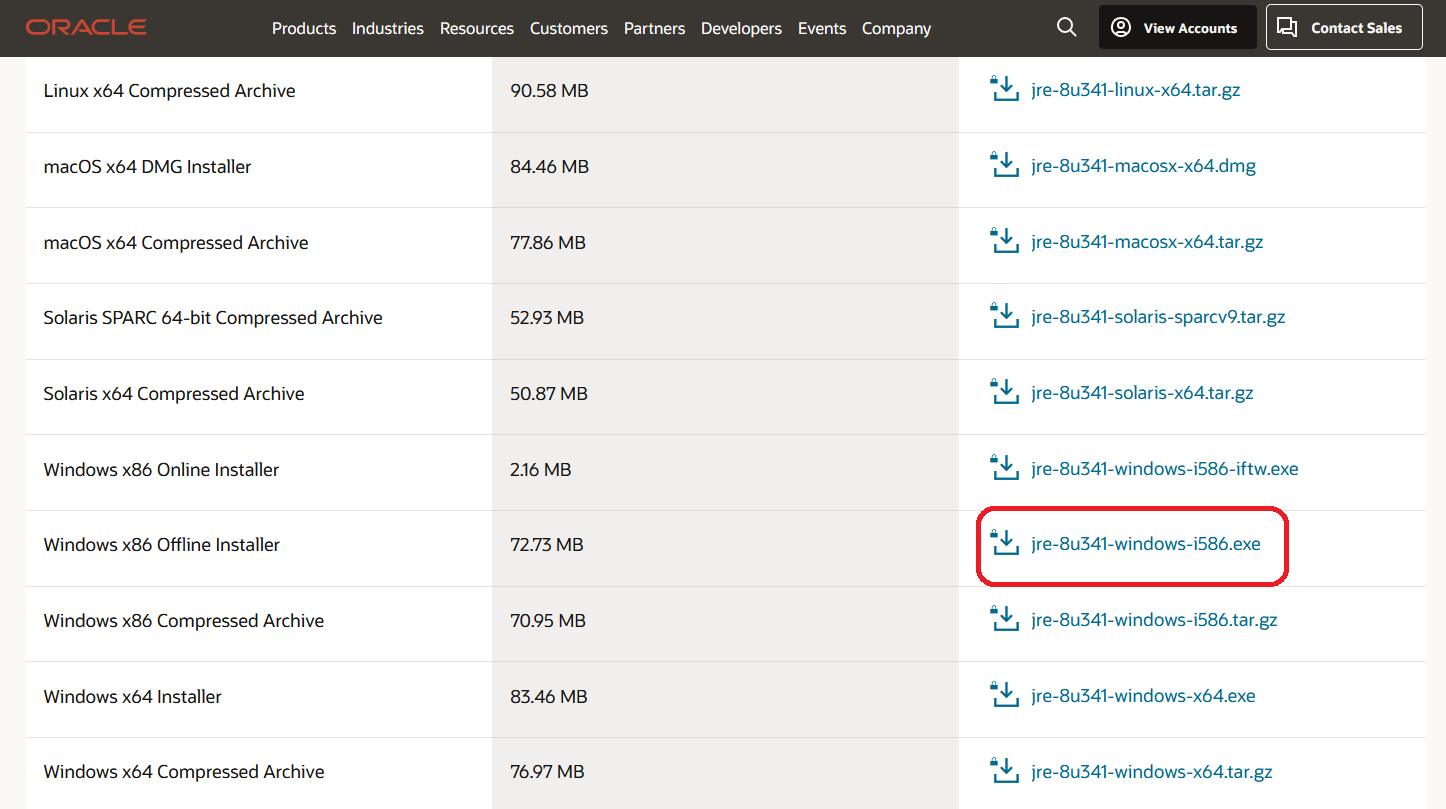The width and height of the screenshot is (1446, 809).
Task: Click download icon for macOS x64 DMG
Action: point(1003,165)
